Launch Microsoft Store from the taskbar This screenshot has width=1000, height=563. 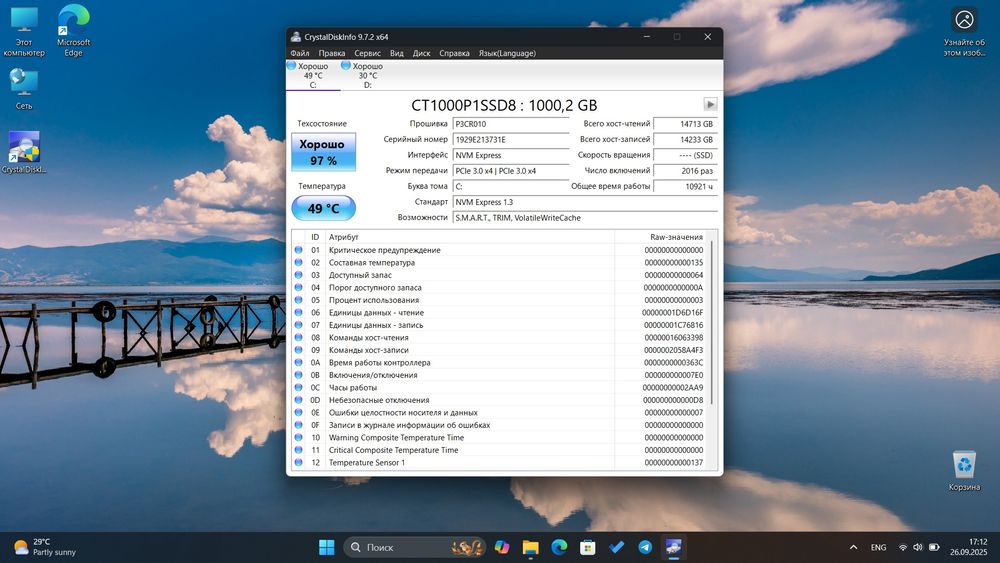[588, 547]
